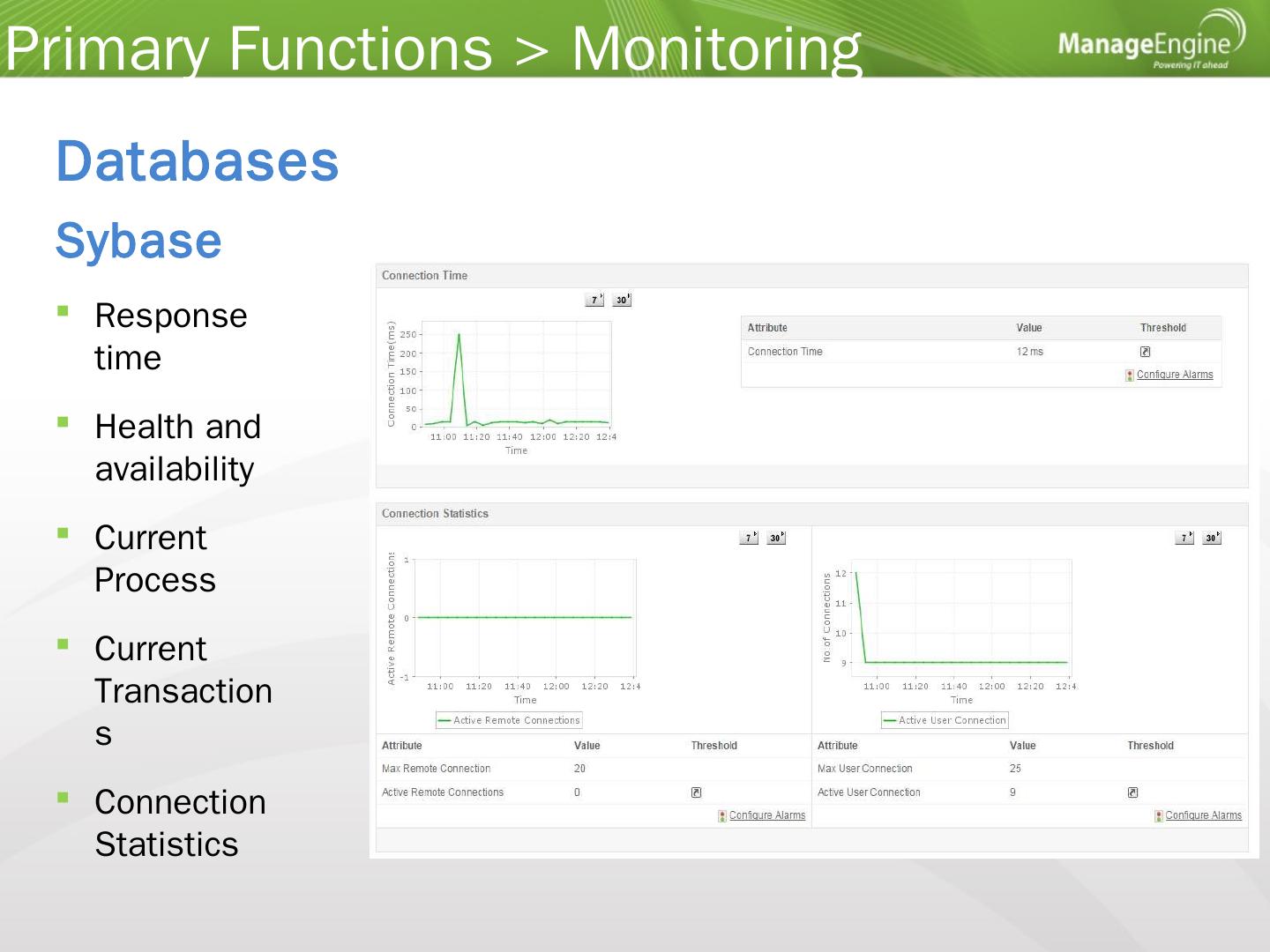The image size is (1270, 952).
Task: Click the 'Response time' bullet
Action: click(171, 337)
